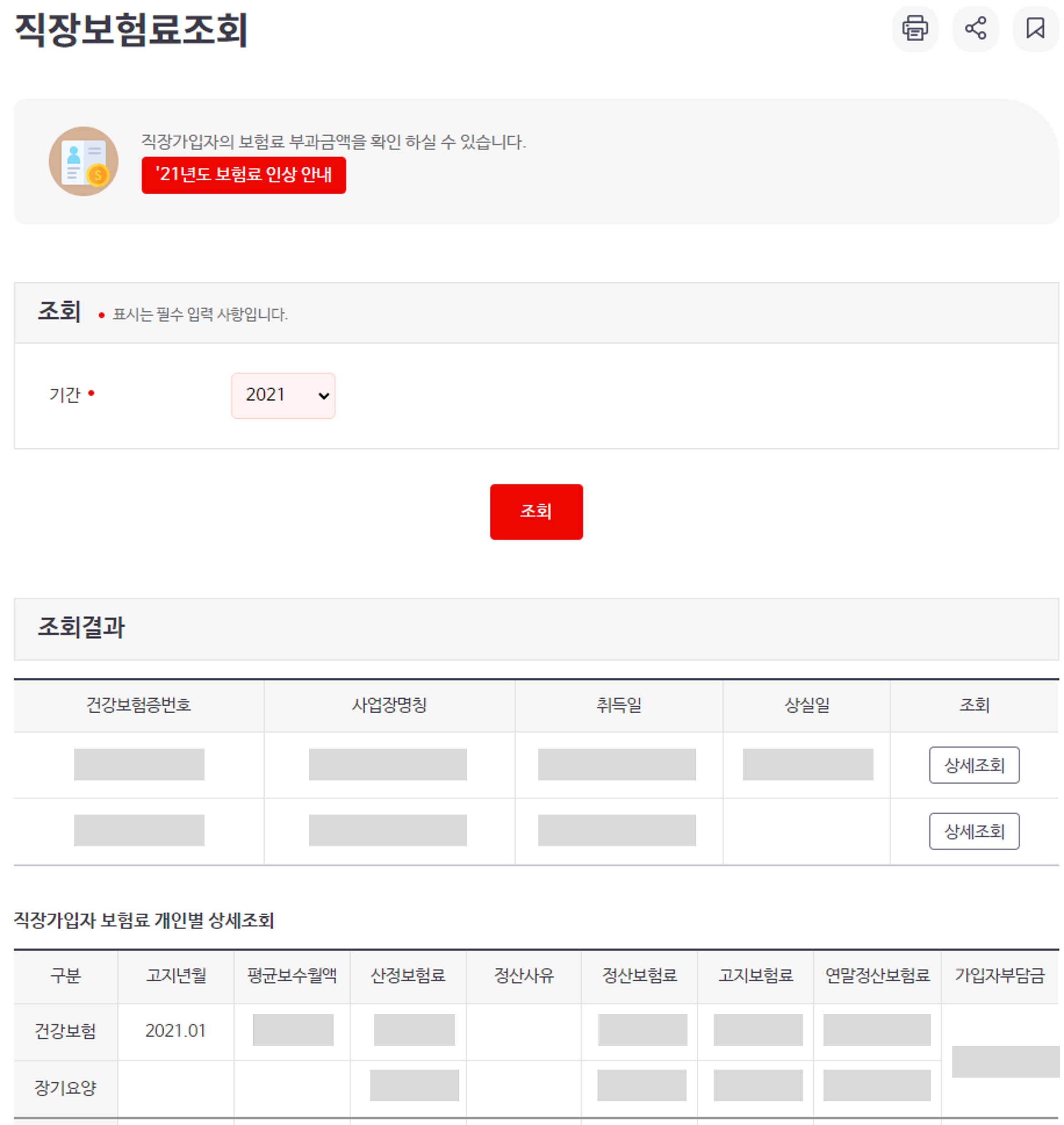Click the insurance document illustration icon

(83, 162)
